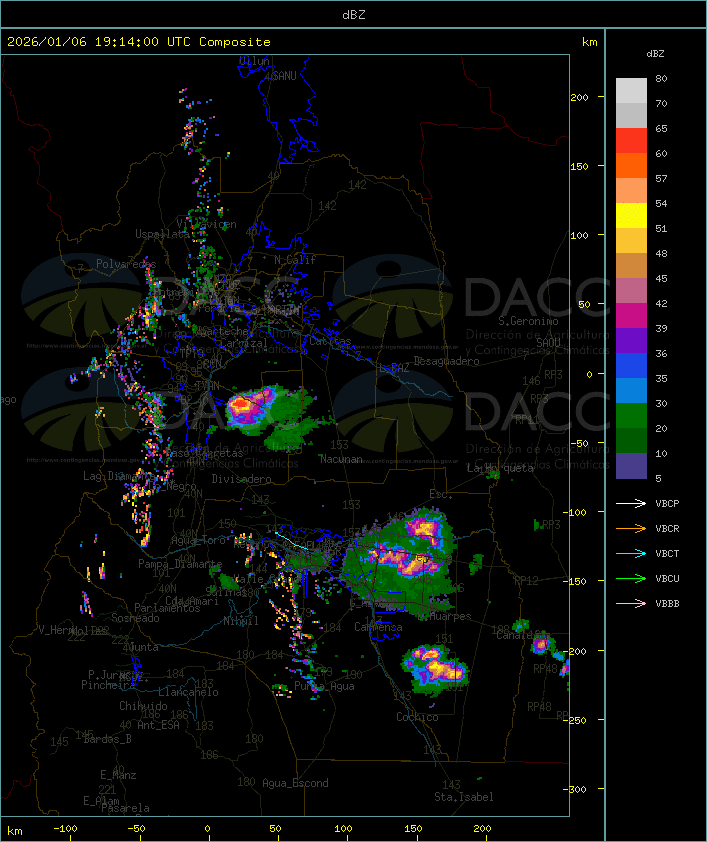The image size is (707, 842).
Task: Click the dBZ title at the top
Action: [353, 14]
